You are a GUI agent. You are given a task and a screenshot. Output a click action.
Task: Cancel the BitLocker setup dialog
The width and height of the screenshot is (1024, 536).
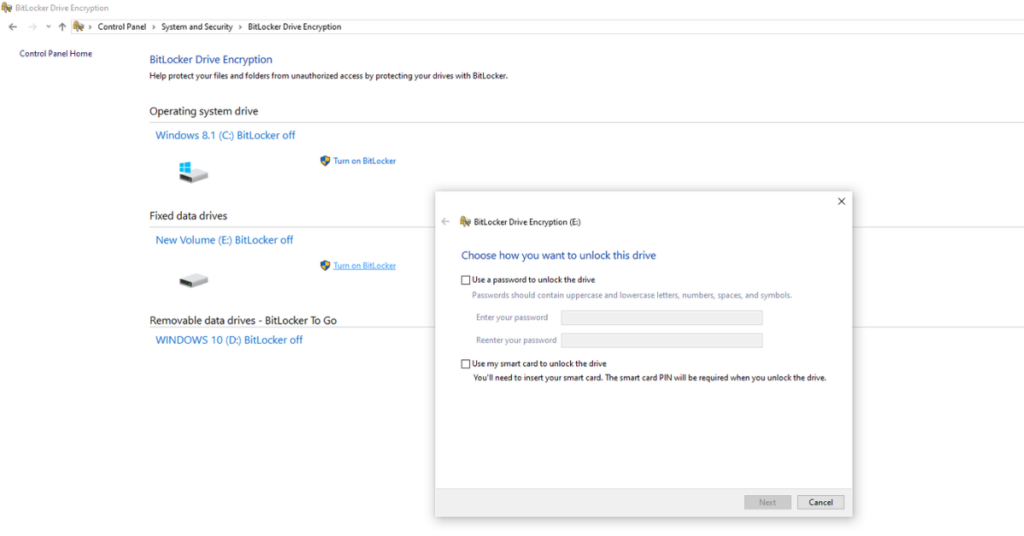(x=820, y=502)
